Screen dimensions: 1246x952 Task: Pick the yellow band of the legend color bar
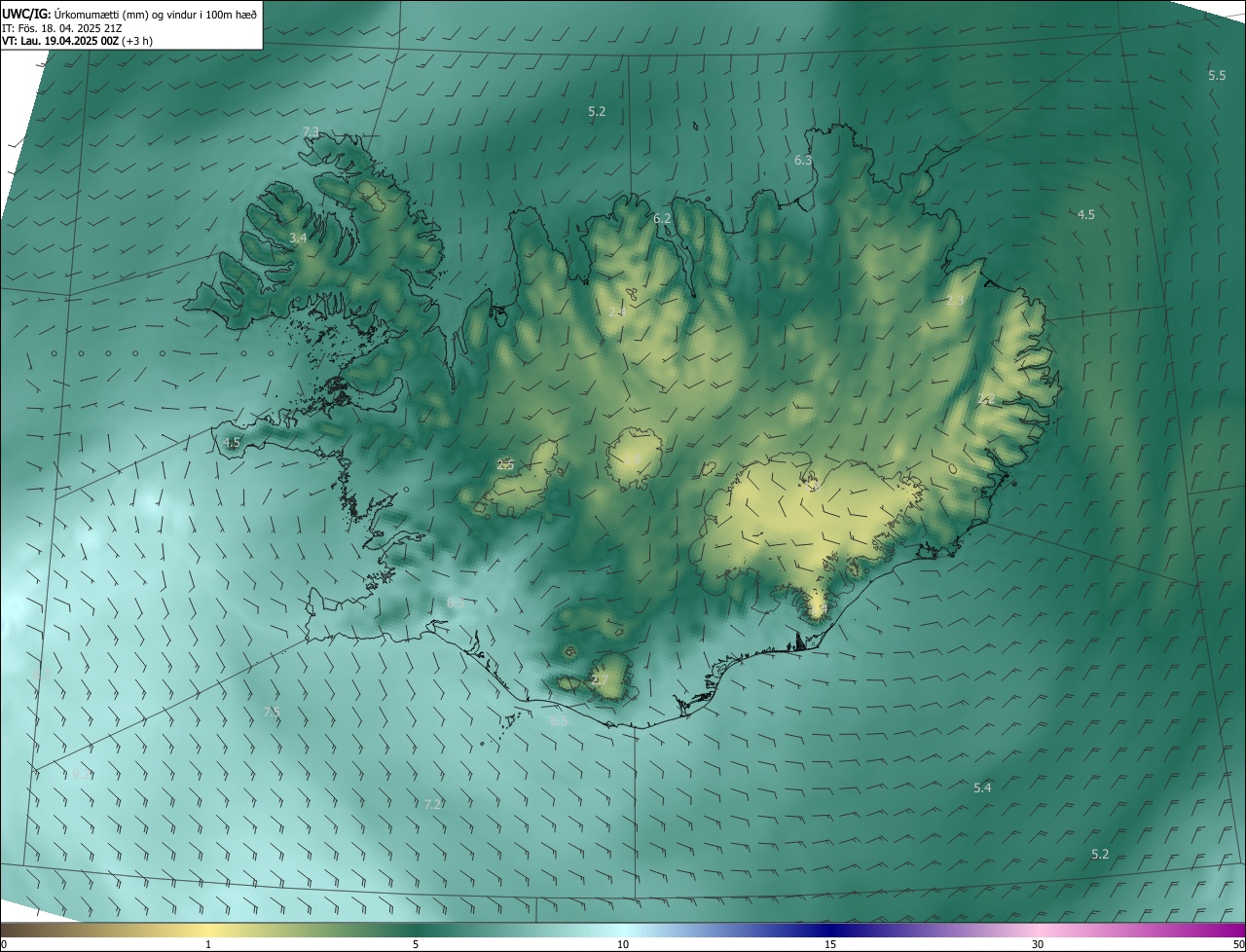pyautogui.click(x=208, y=930)
